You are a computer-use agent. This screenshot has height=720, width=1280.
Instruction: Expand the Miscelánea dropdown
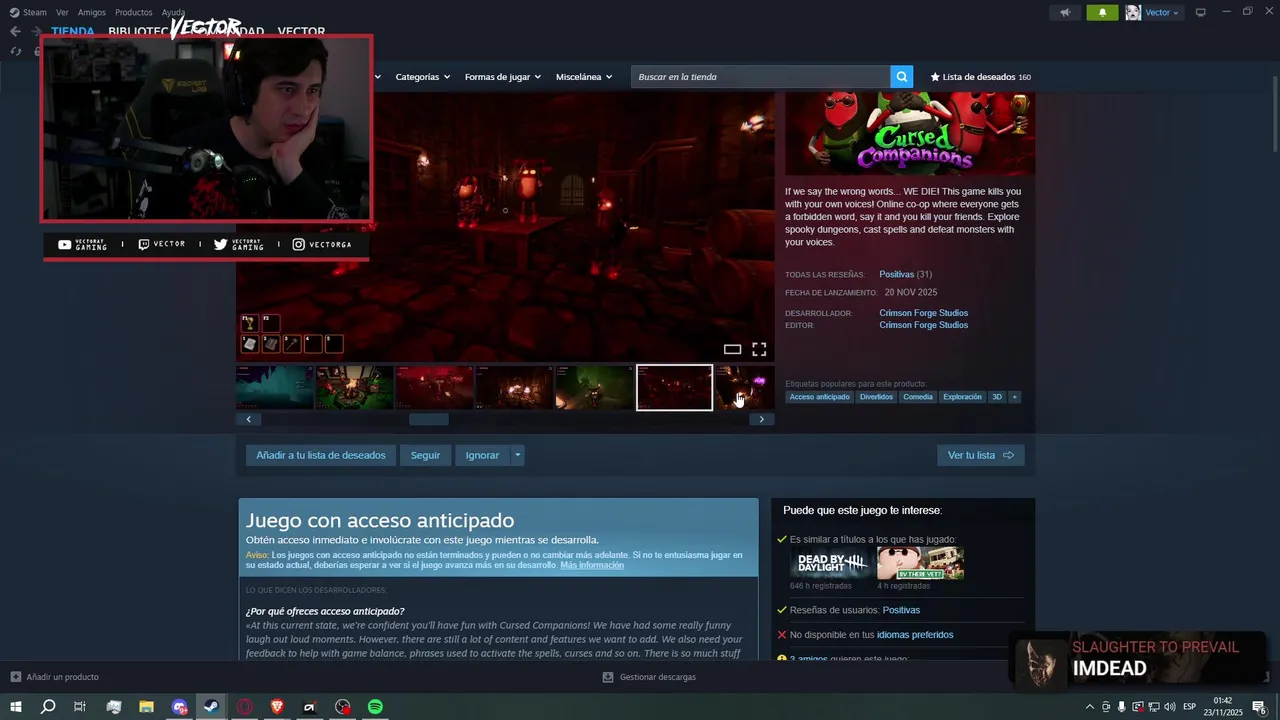584,77
